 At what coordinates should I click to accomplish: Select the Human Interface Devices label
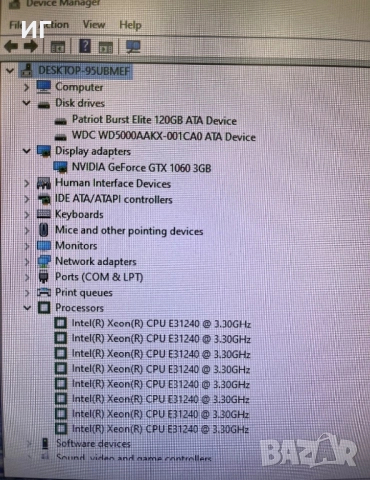pyautogui.click(x=113, y=183)
